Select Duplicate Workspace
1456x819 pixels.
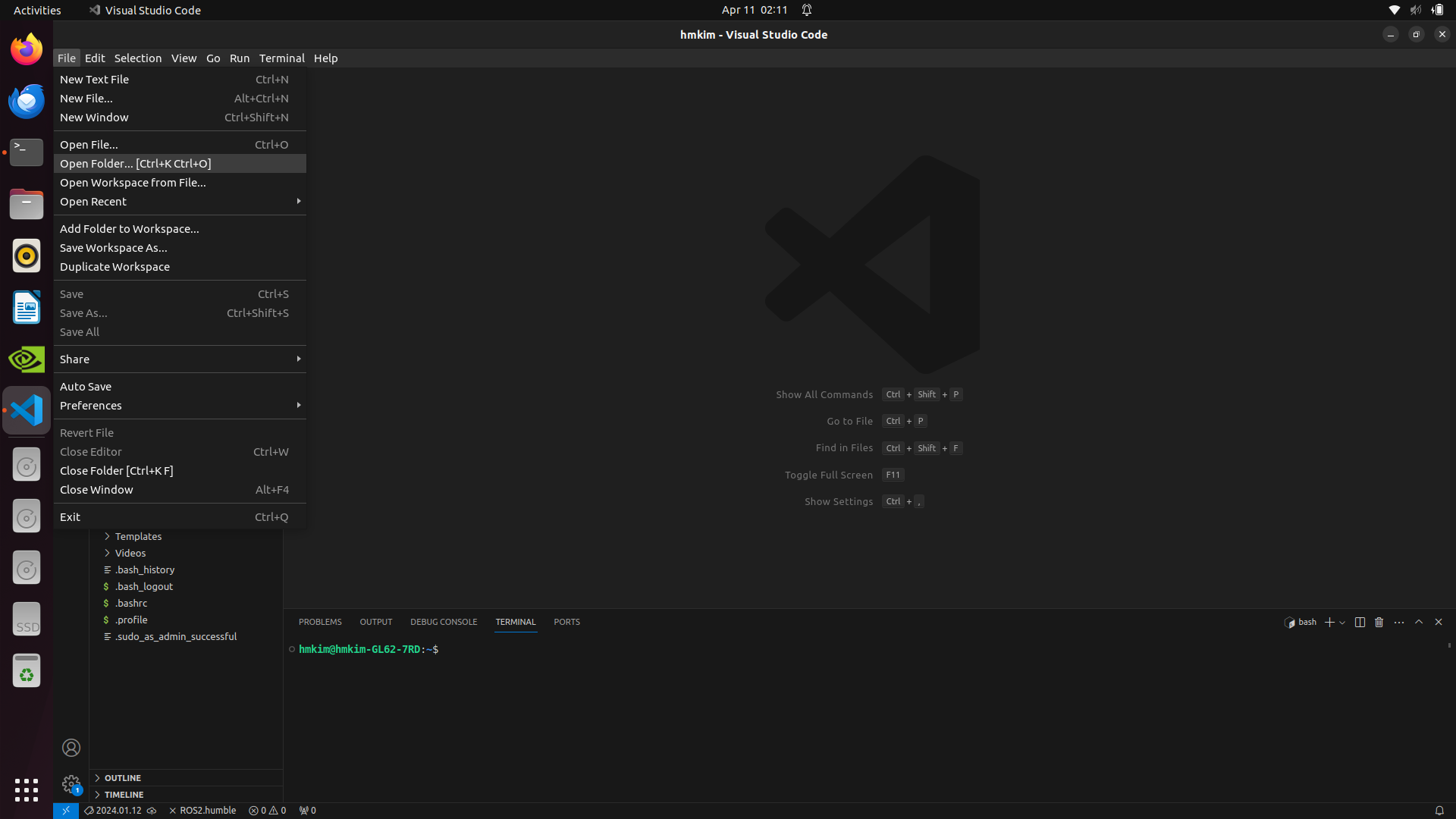click(x=180, y=267)
